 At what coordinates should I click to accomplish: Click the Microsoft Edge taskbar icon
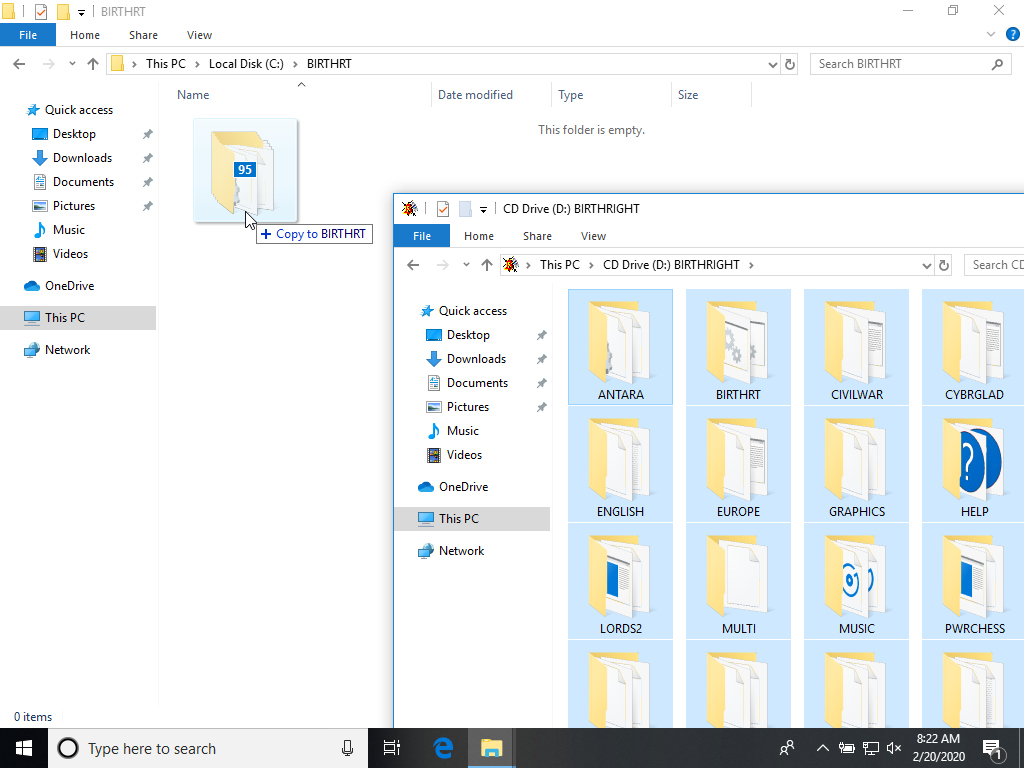(x=443, y=748)
